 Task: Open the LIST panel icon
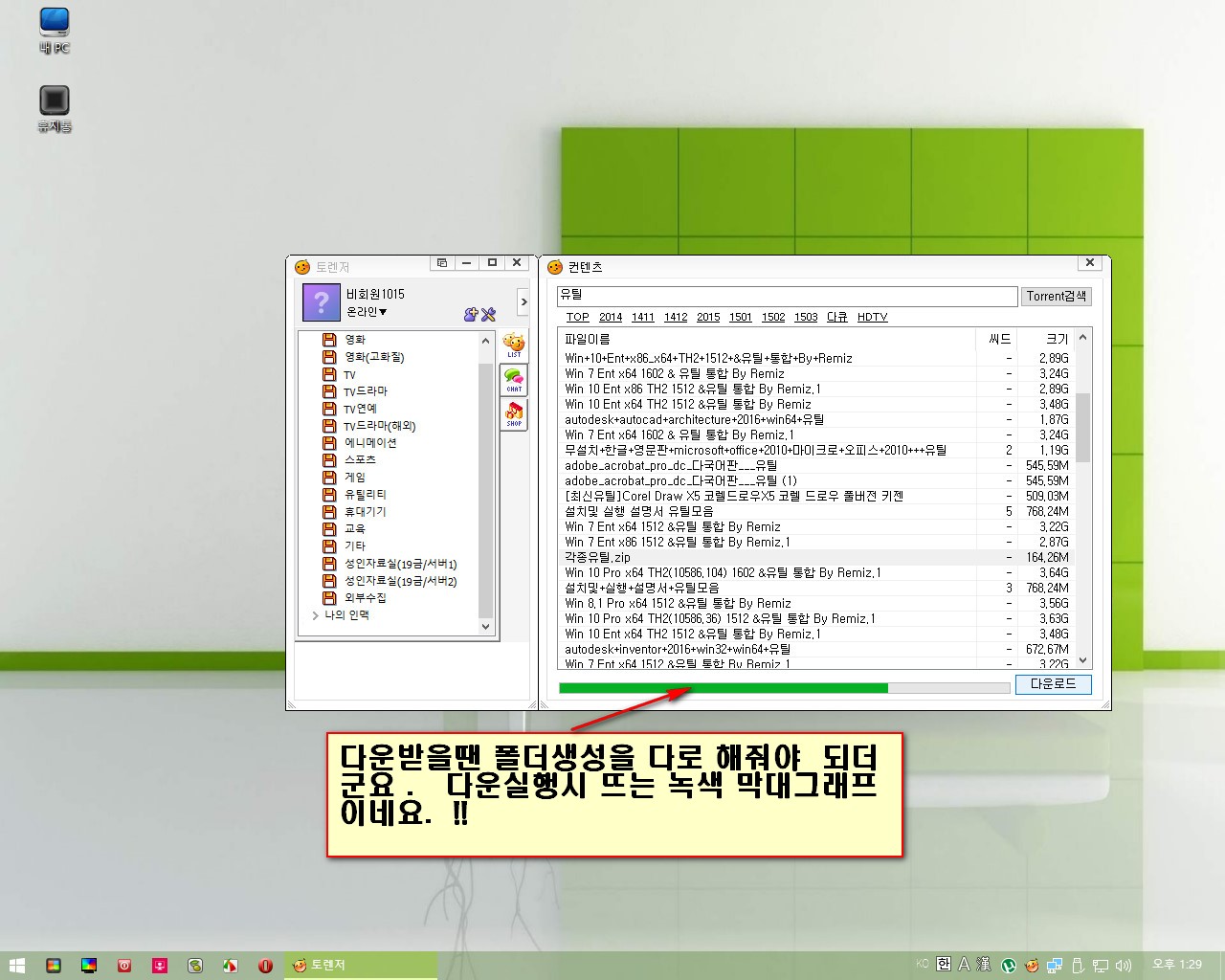pos(514,345)
